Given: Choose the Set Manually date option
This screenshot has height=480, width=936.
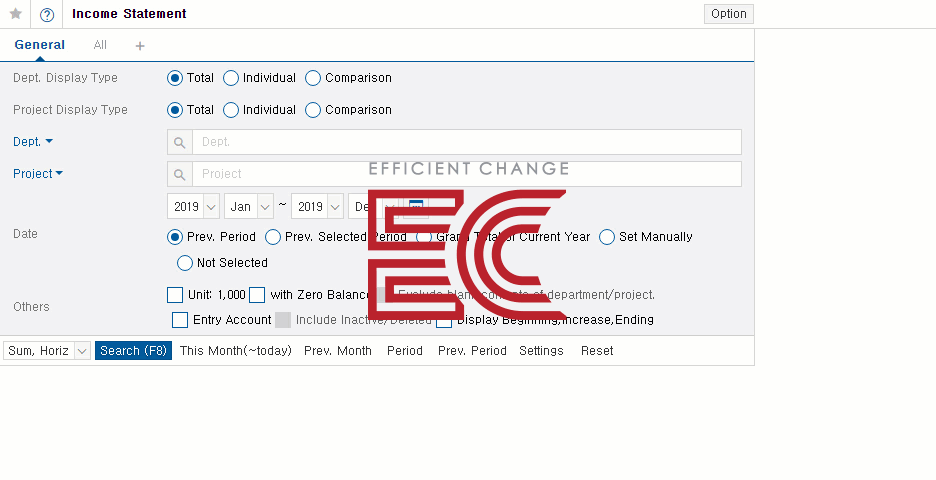Looking at the screenshot, I should tap(607, 237).
